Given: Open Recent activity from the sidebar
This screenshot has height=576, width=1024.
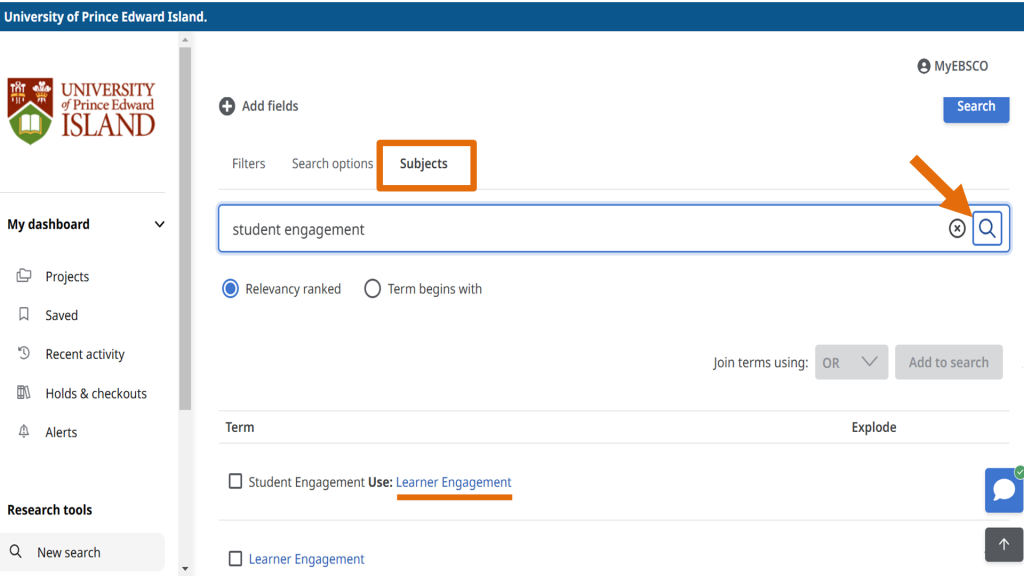Looking at the screenshot, I should click(24, 354).
